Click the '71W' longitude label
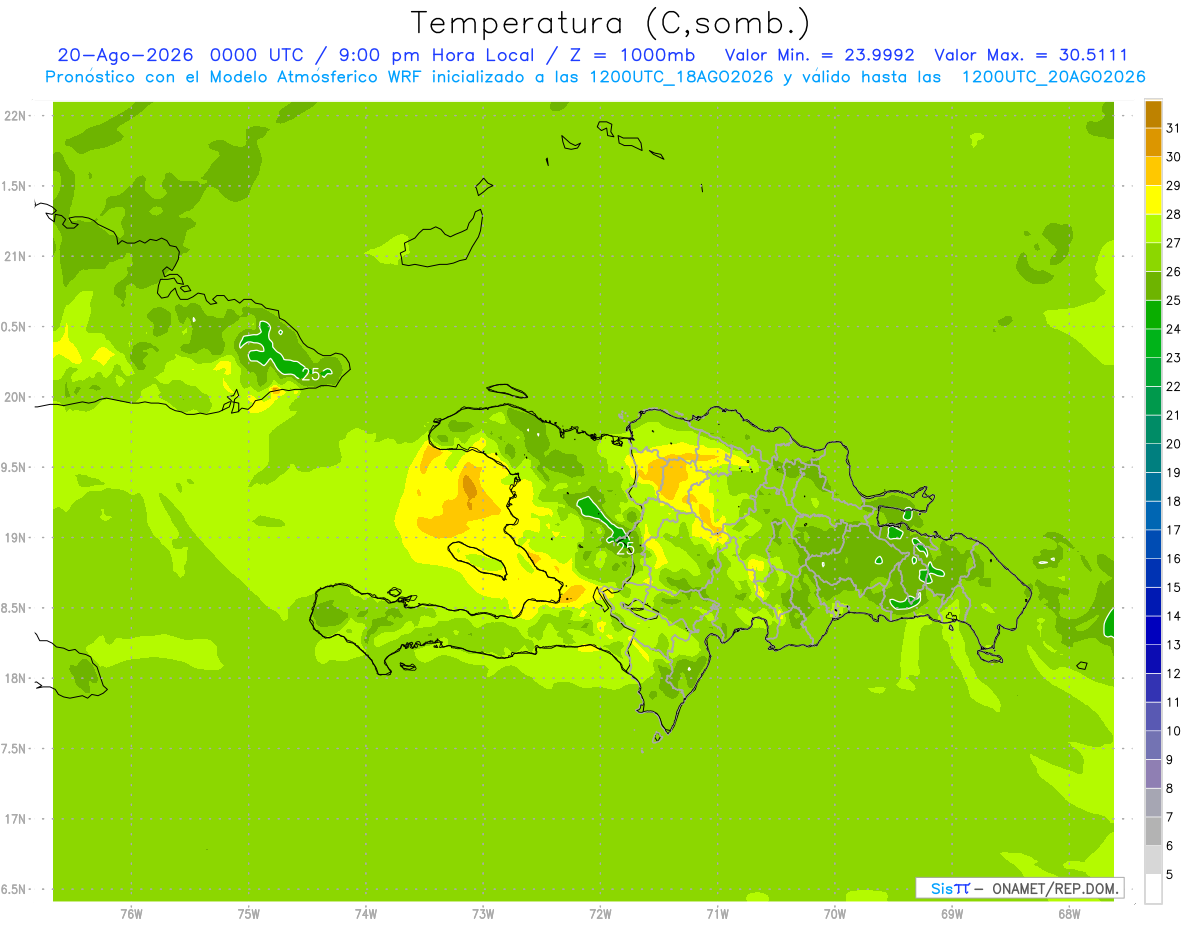 tap(718, 913)
